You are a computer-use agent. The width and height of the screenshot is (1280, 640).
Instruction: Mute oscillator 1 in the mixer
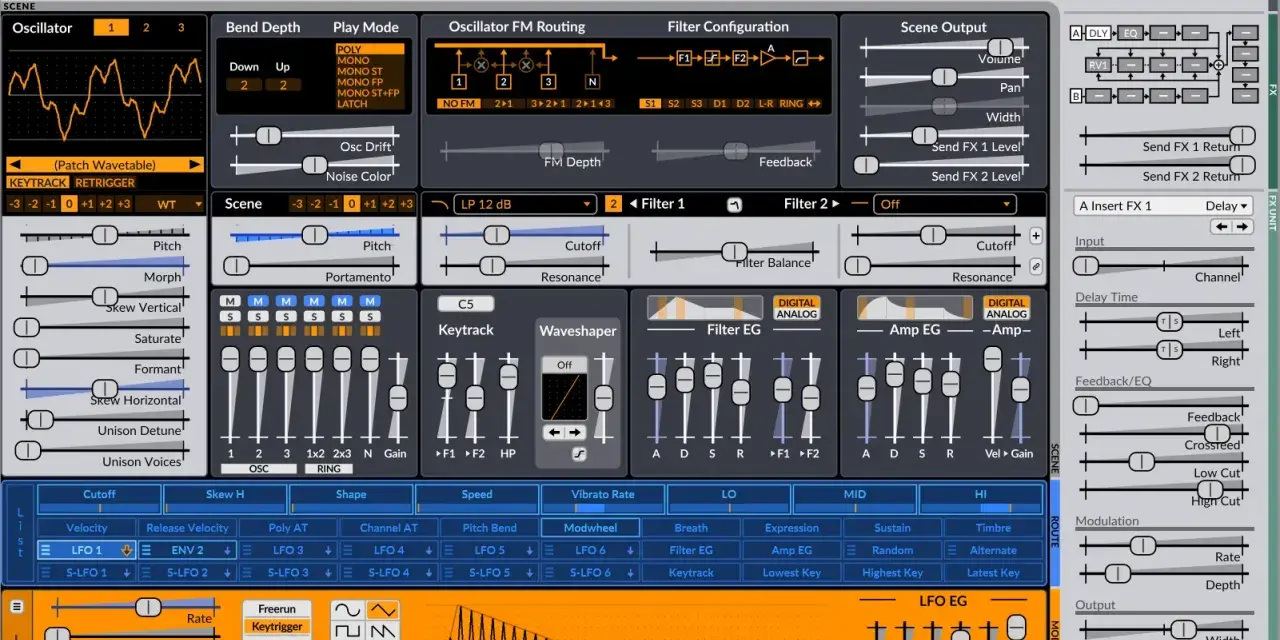point(230,301)
